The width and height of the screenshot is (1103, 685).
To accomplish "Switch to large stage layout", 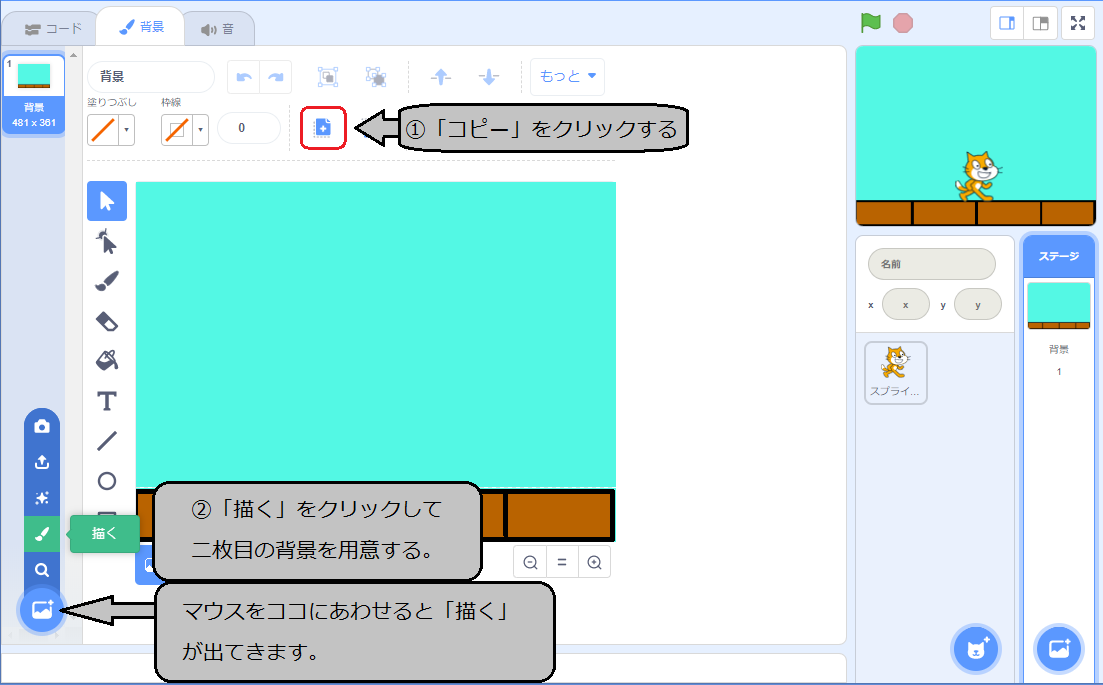I will (1040, 23).
